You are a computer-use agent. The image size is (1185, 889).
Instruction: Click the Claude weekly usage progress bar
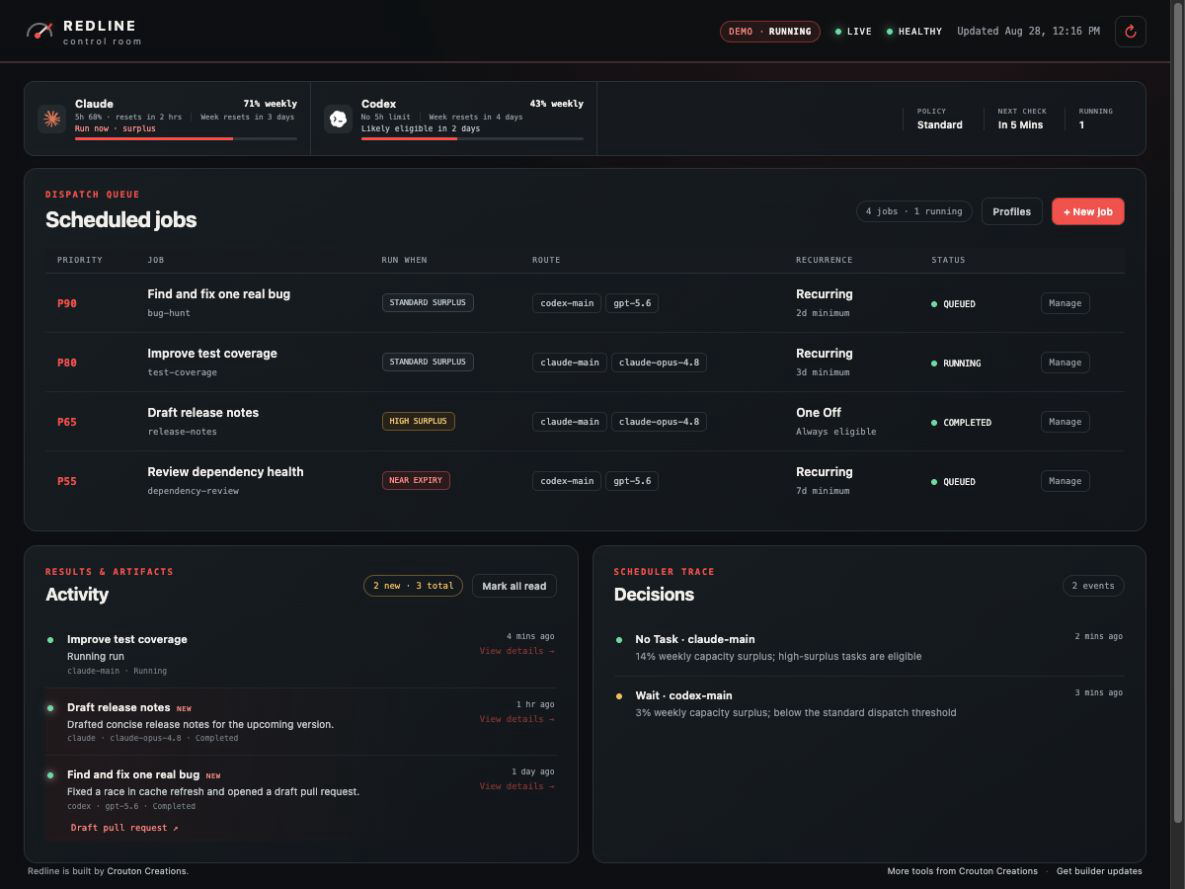186,139
